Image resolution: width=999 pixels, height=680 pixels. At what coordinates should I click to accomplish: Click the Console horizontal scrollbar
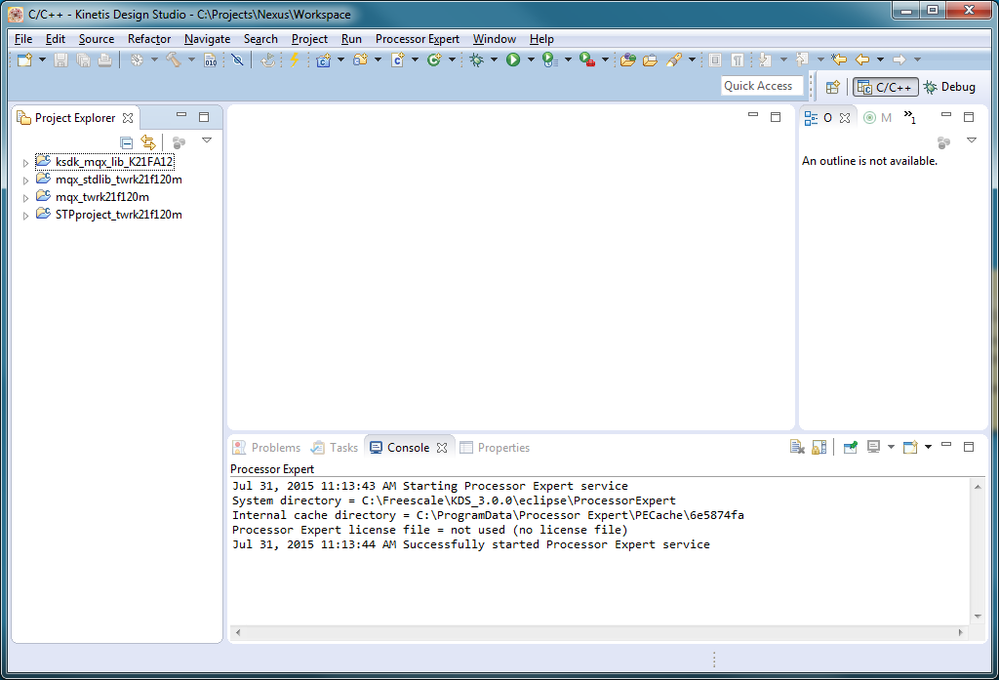click(599, 632)
